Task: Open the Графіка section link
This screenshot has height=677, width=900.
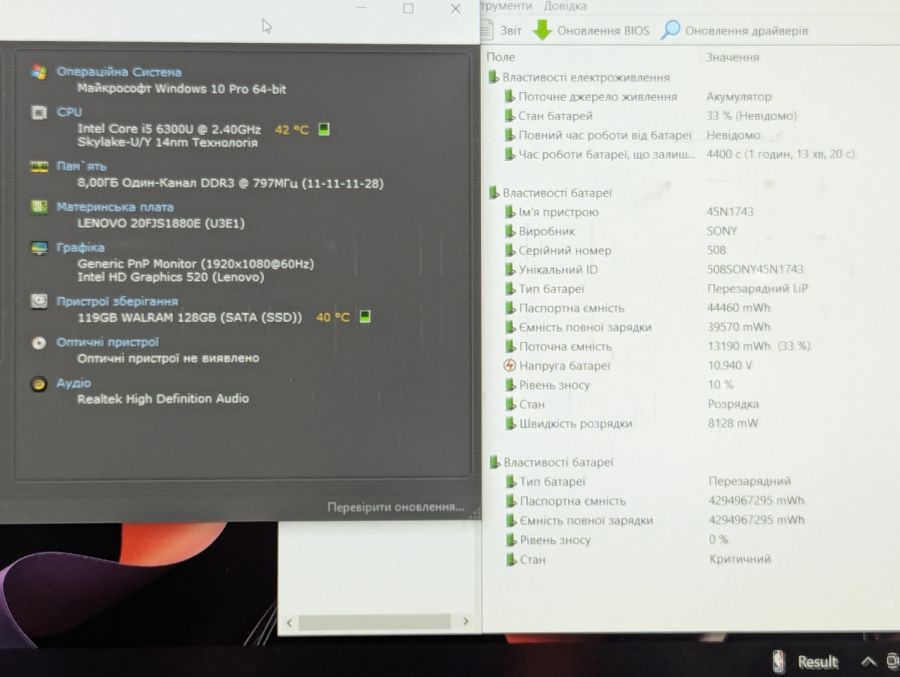Action: 80,247
